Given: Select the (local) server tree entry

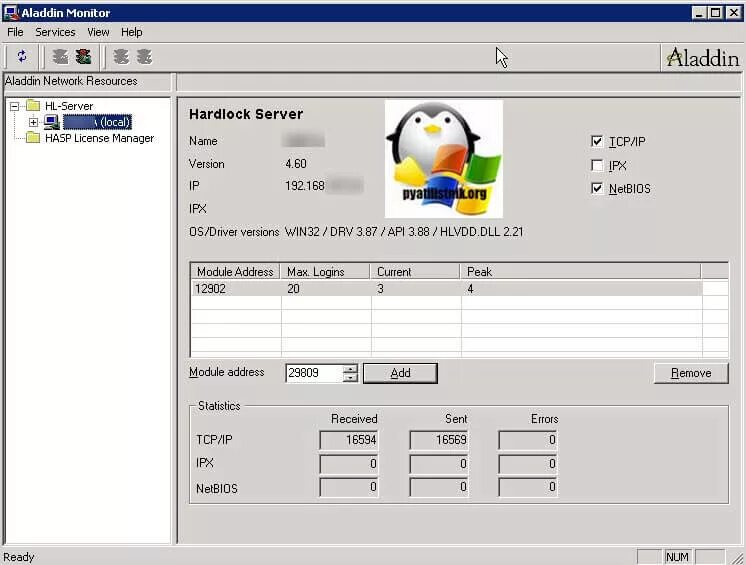Looking at the screenshot, I should (98, 122).
